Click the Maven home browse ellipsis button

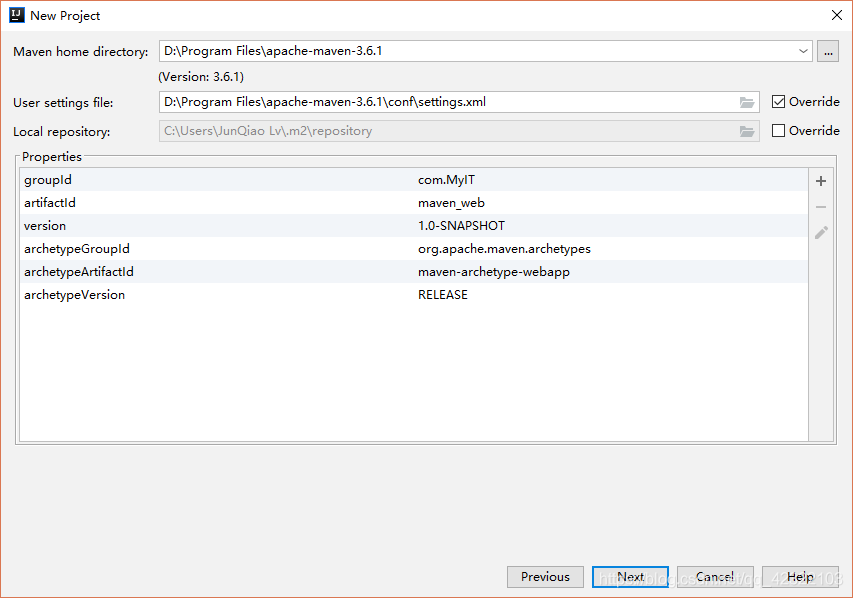[827, 52]
